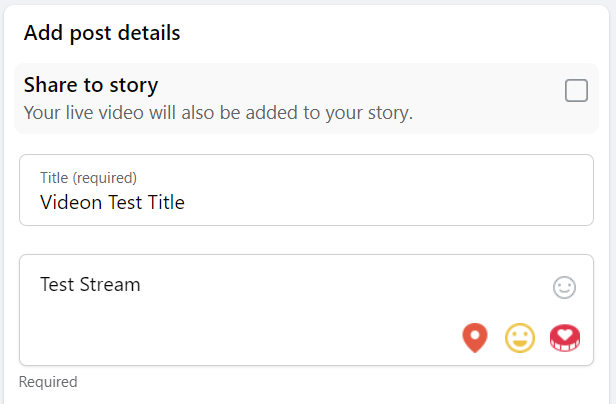Viewport: 616px width, 404px height.
Task: Click the Required helper text below description
Action: 48,382
